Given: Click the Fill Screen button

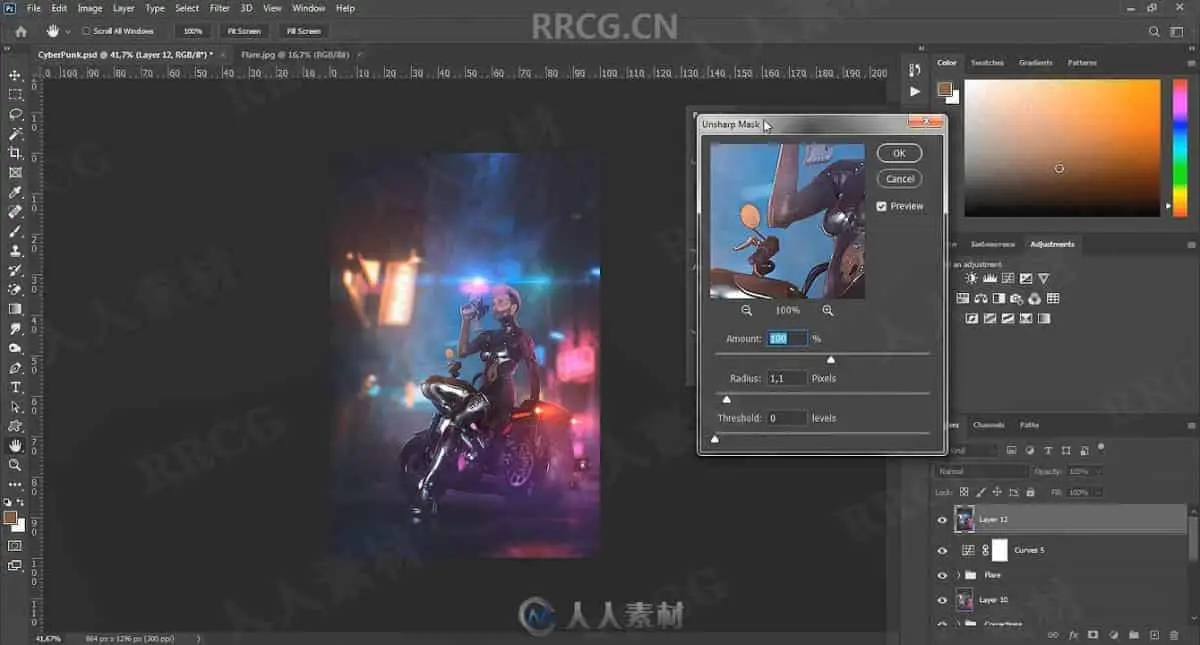Looking at the screenshot, I should [x=304, y=31].
